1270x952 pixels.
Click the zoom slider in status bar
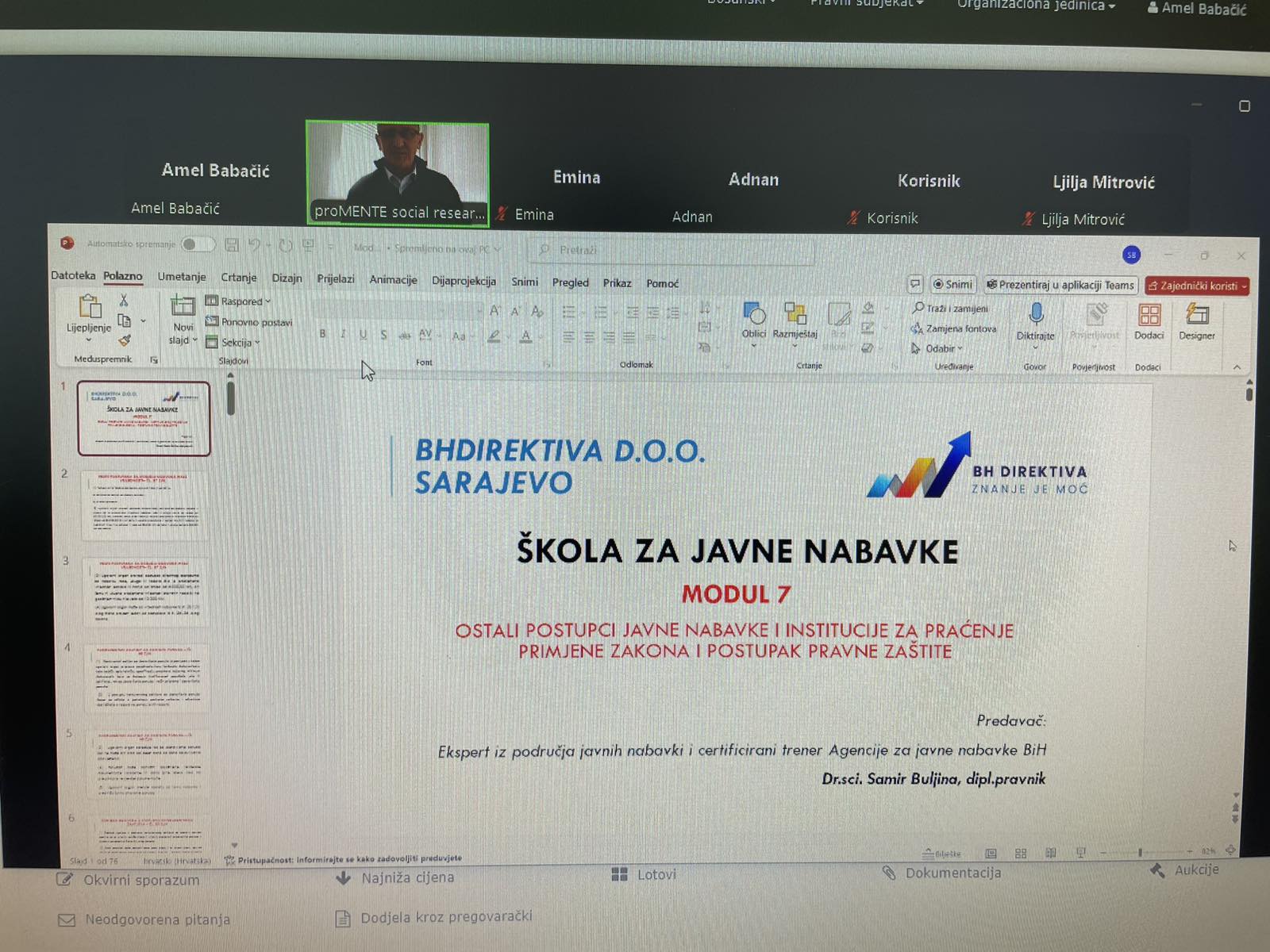[1145, 852]
